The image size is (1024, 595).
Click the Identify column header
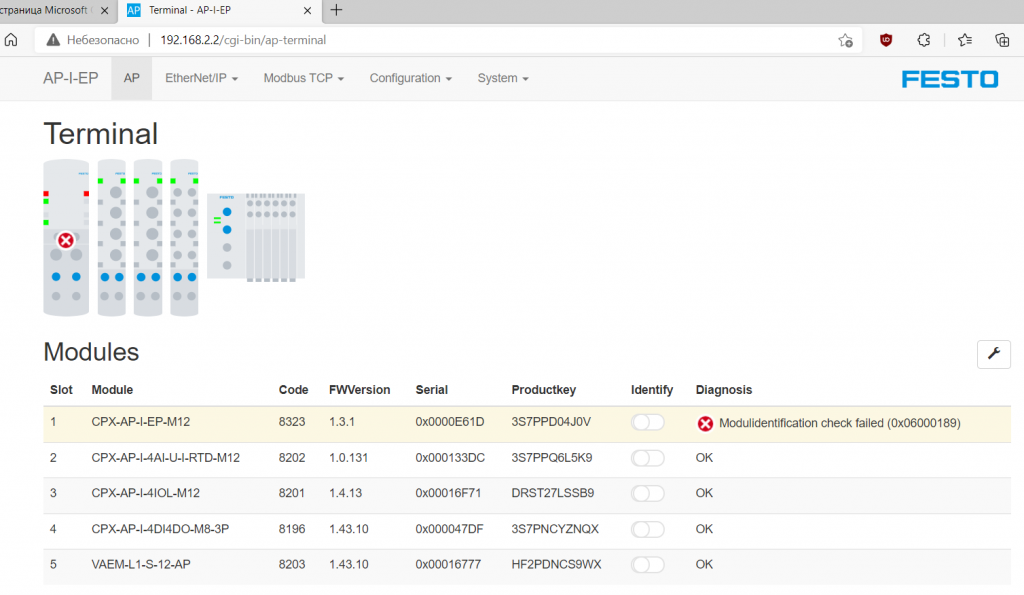tap(652, 390)
